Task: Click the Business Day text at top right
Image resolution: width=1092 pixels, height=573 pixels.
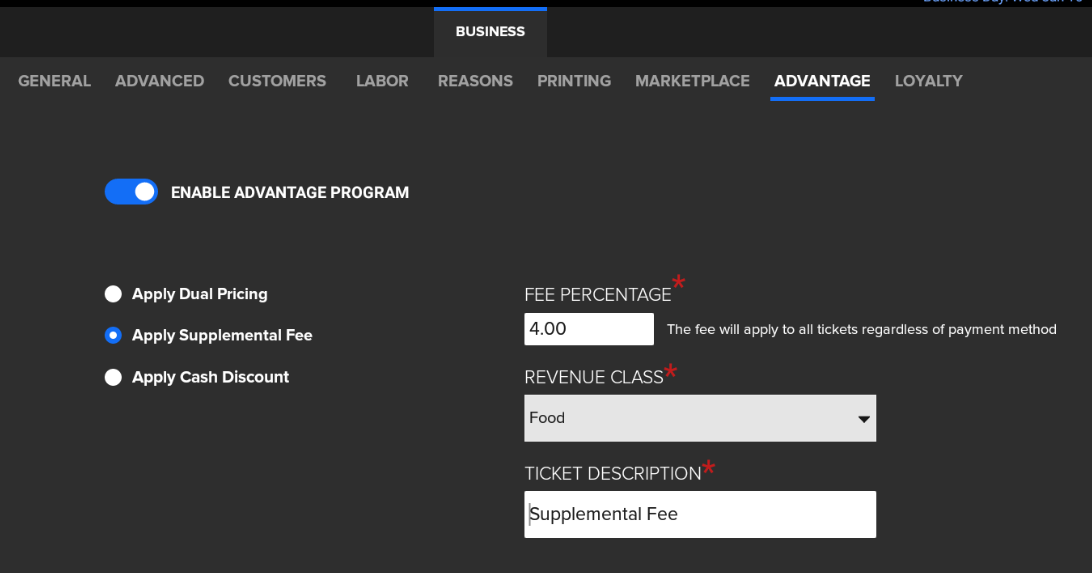Action: [1005, 2]
